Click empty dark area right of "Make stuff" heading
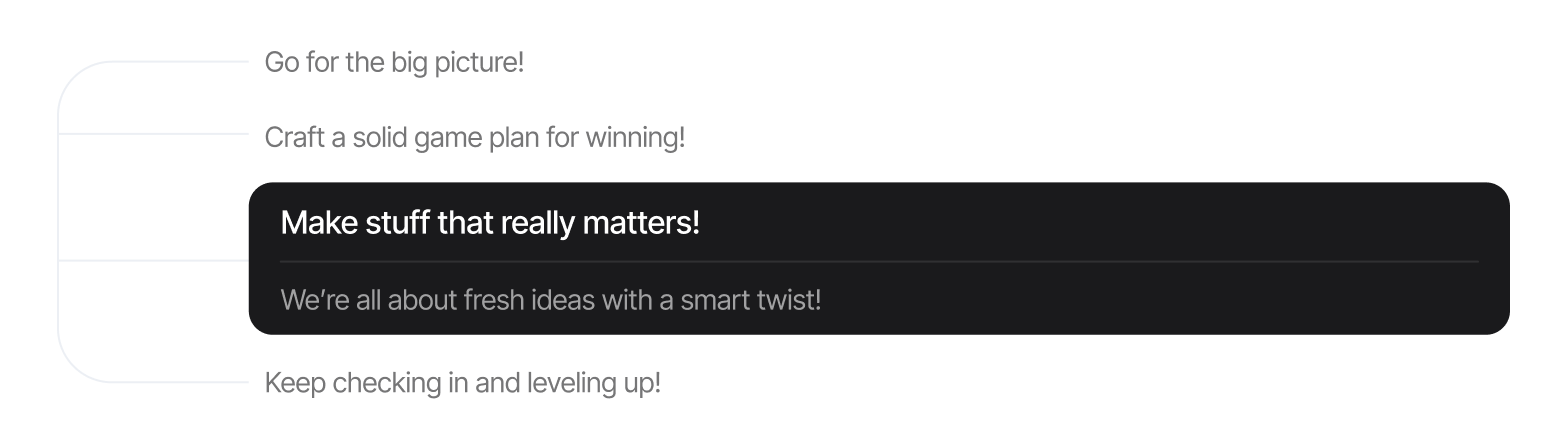This screenshot has width=1568, height=442. click(x=1100, y=223)
